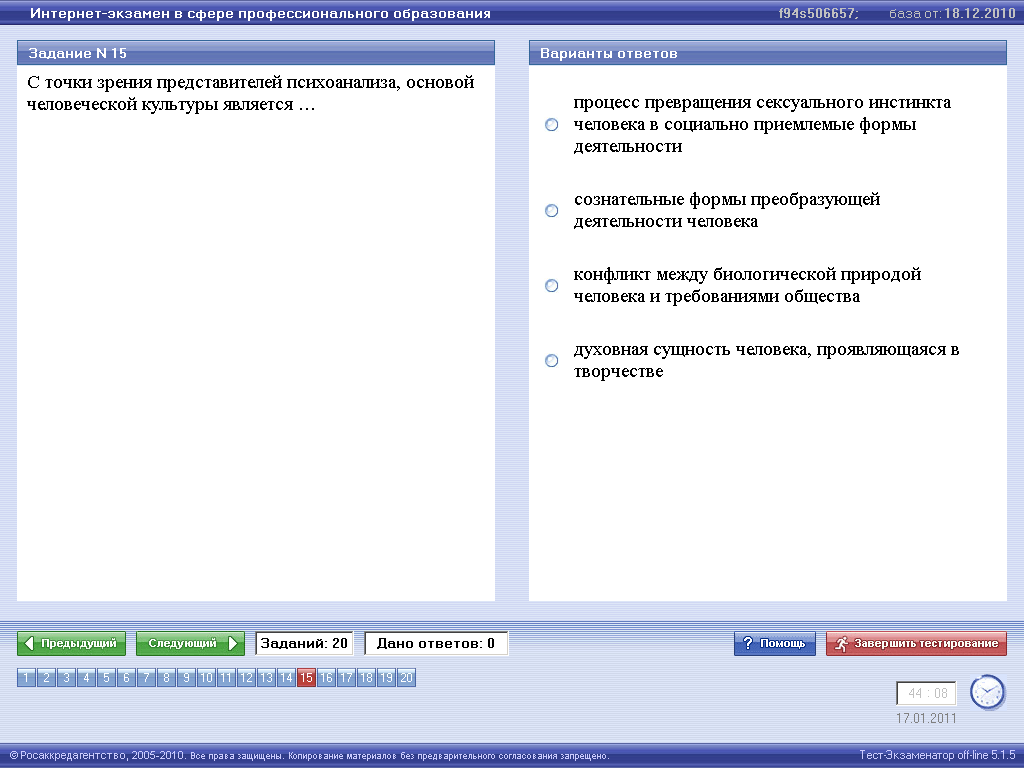Screen dimensions: 1024x768
Task: Jump to question 18
Action: coord(366,678)
